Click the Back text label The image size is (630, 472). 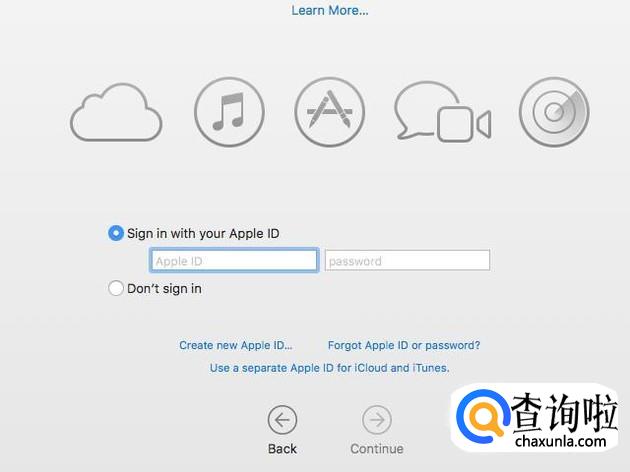coord(282,449)
